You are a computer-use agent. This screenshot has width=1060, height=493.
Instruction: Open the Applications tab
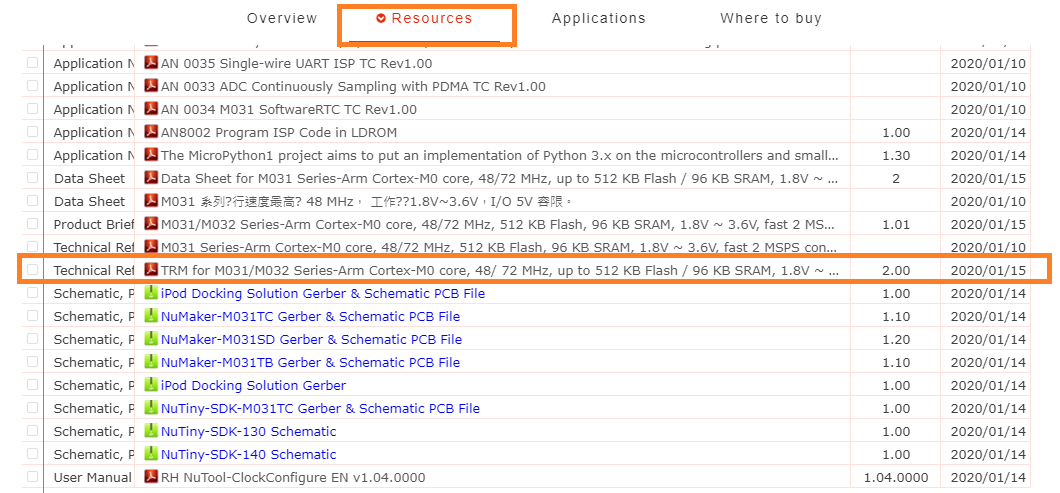pos(598,19)
